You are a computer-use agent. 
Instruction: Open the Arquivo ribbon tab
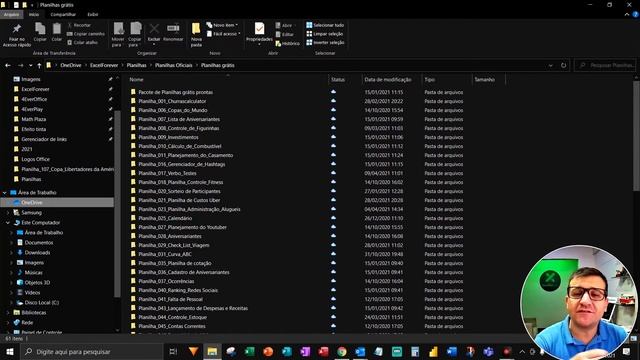pyautogui.click(x=11, y=14)
